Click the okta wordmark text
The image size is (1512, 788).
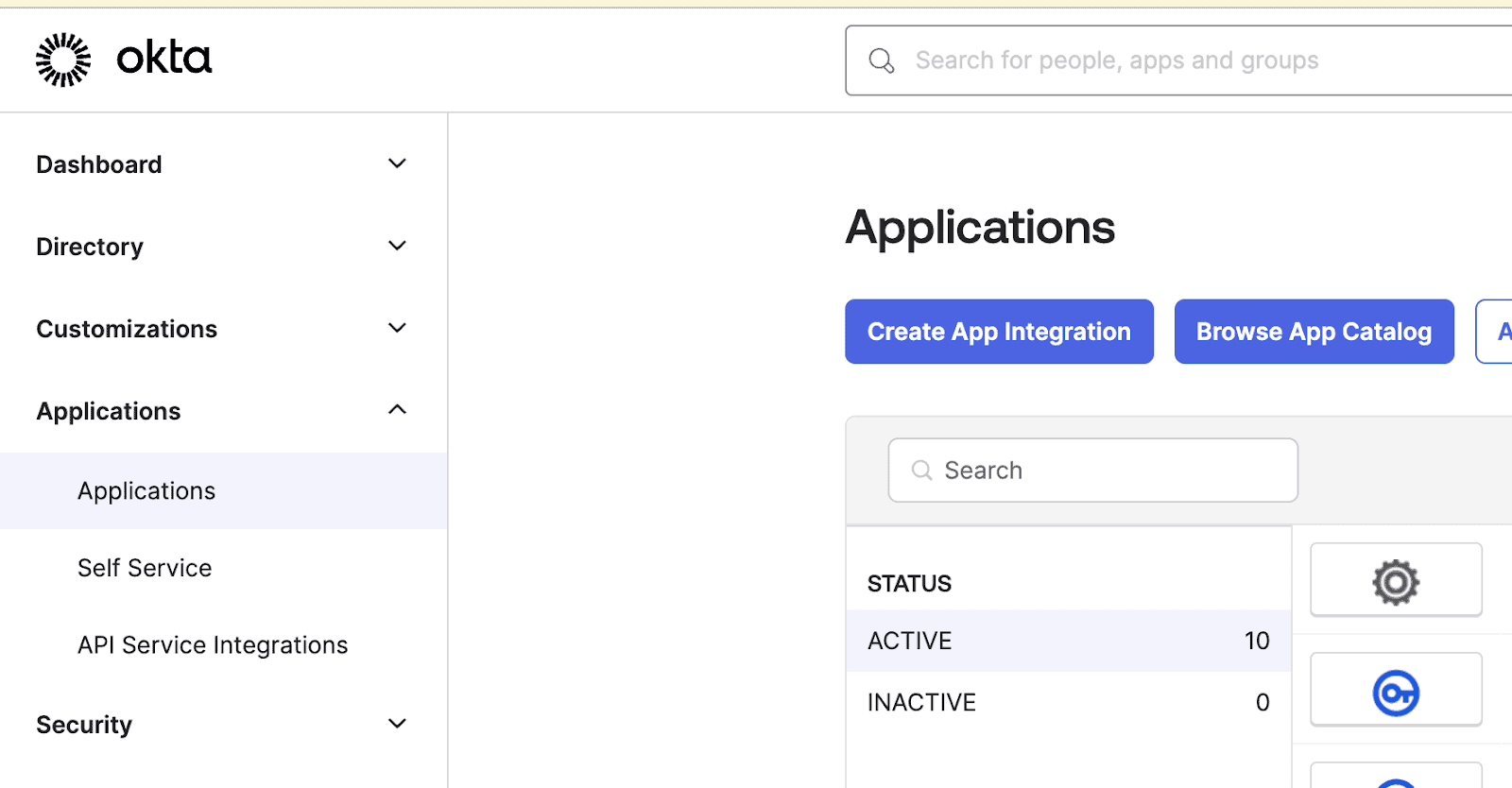163,59
